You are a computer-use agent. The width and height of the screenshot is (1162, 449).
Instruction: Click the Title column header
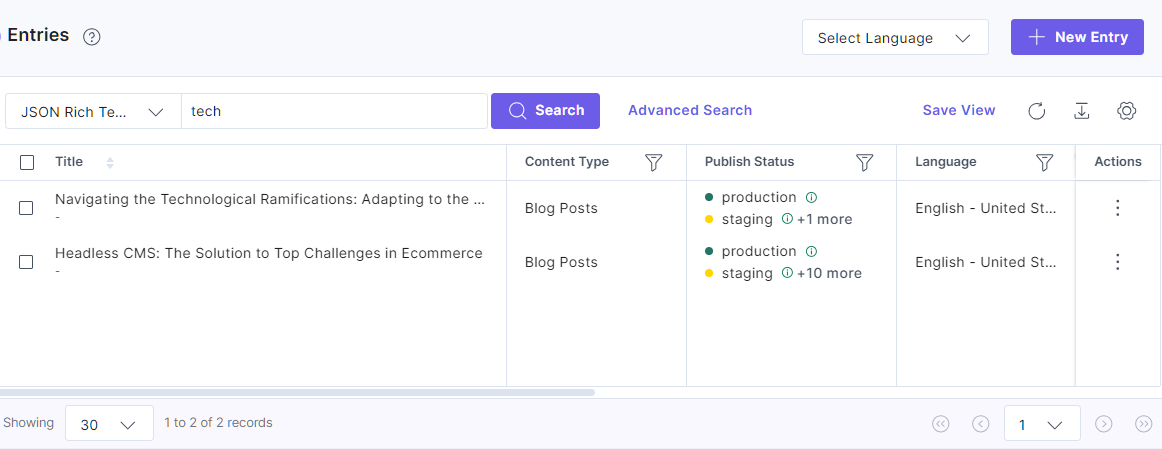point(69,162)
